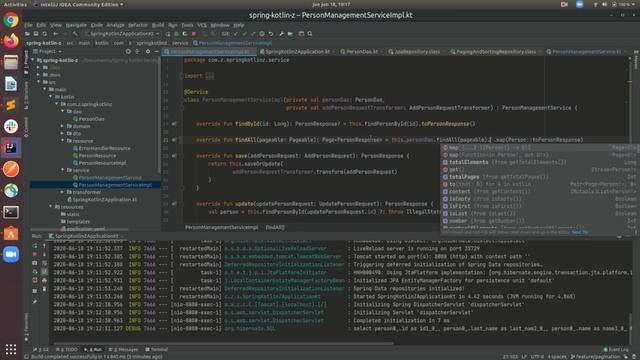Switch to PagingAndSortingRepository.class editor tab
Screen dimensions: 640x360
point(496,52)
